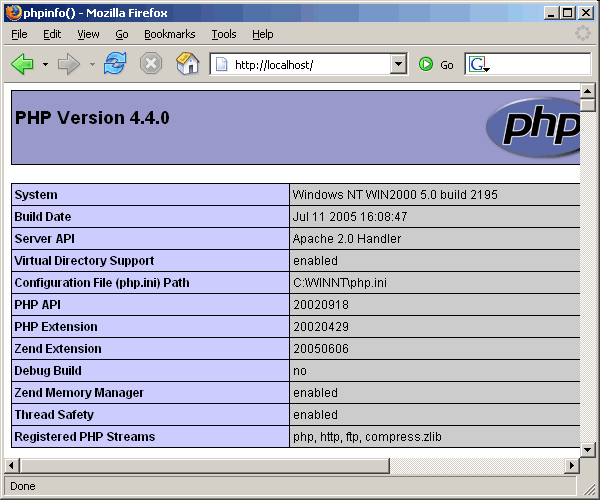Click the green Back arrow button
This screenshot has width=600, height=500.
pos(23,64)
